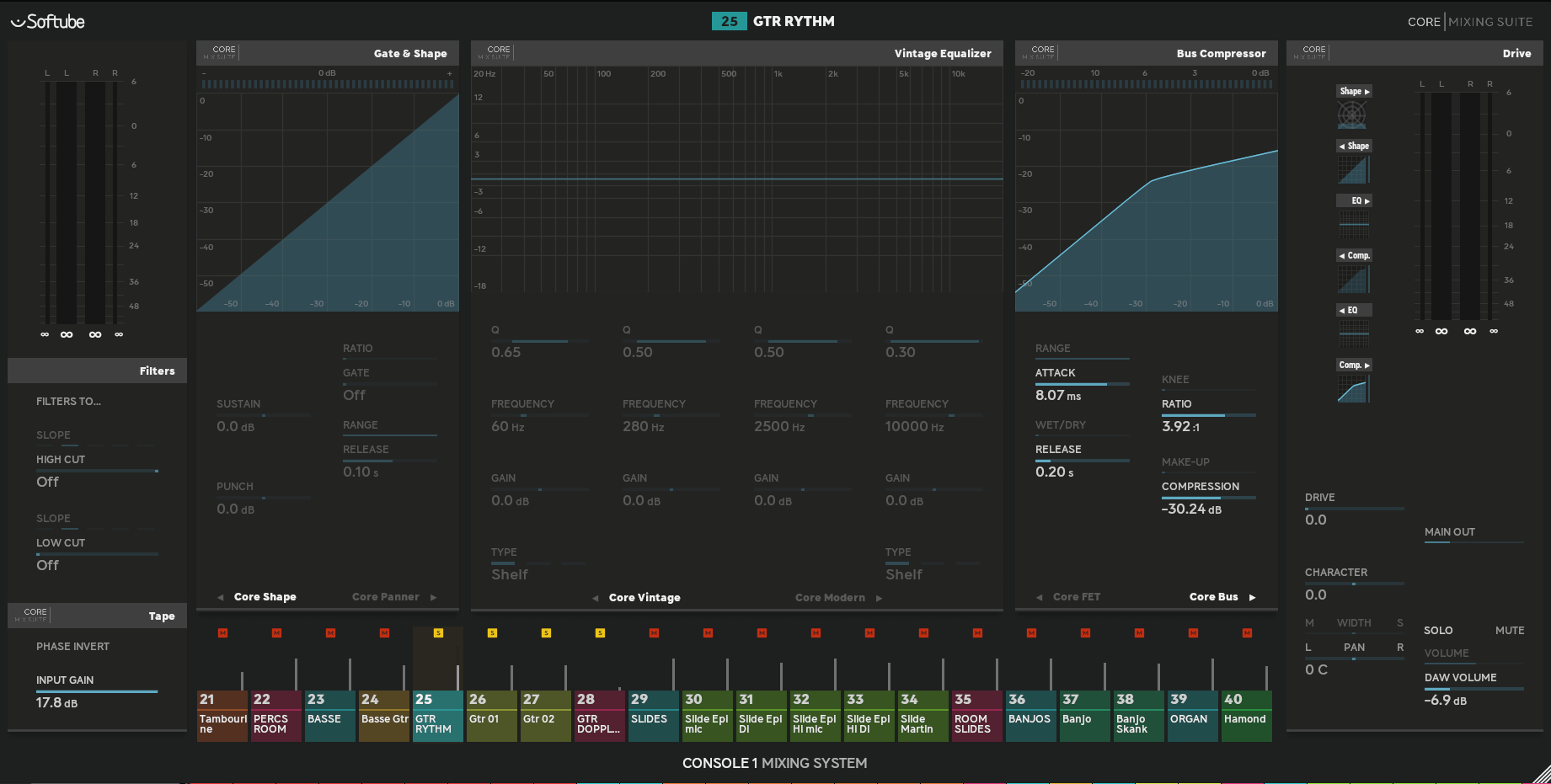Click the INPUT GAIN slider

(97, 691)
